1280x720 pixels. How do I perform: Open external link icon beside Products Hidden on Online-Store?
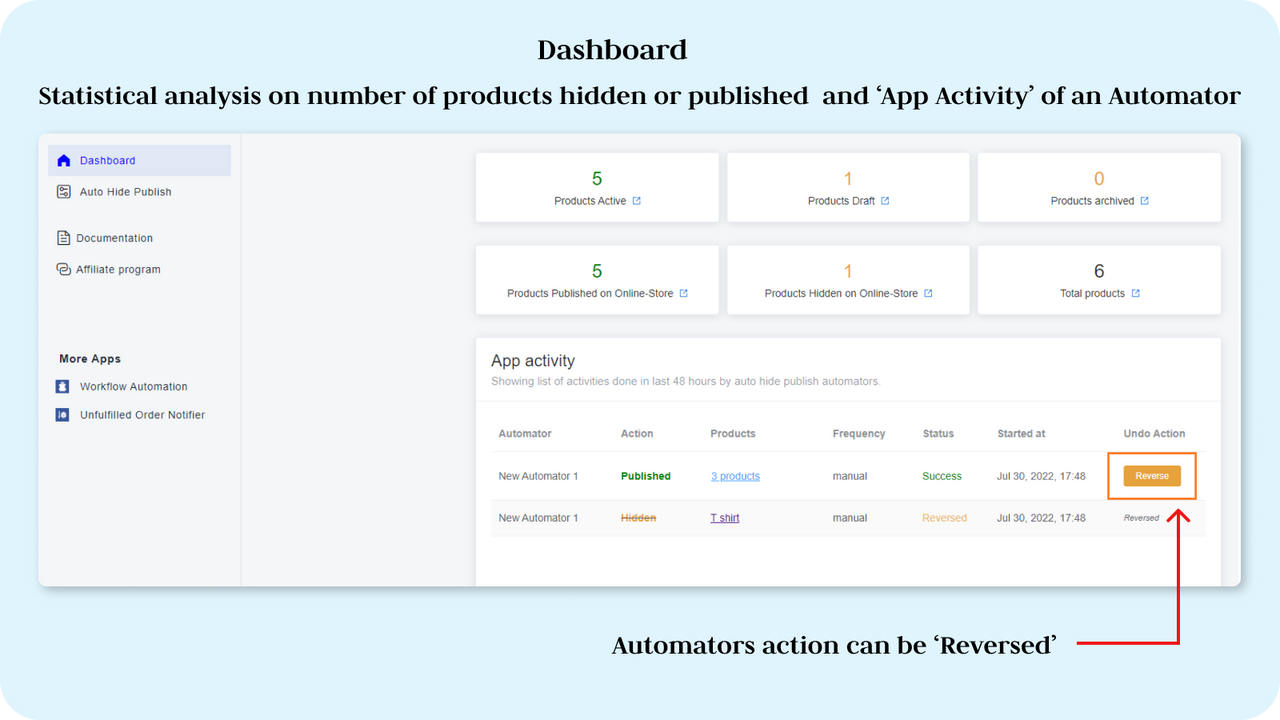928,293
